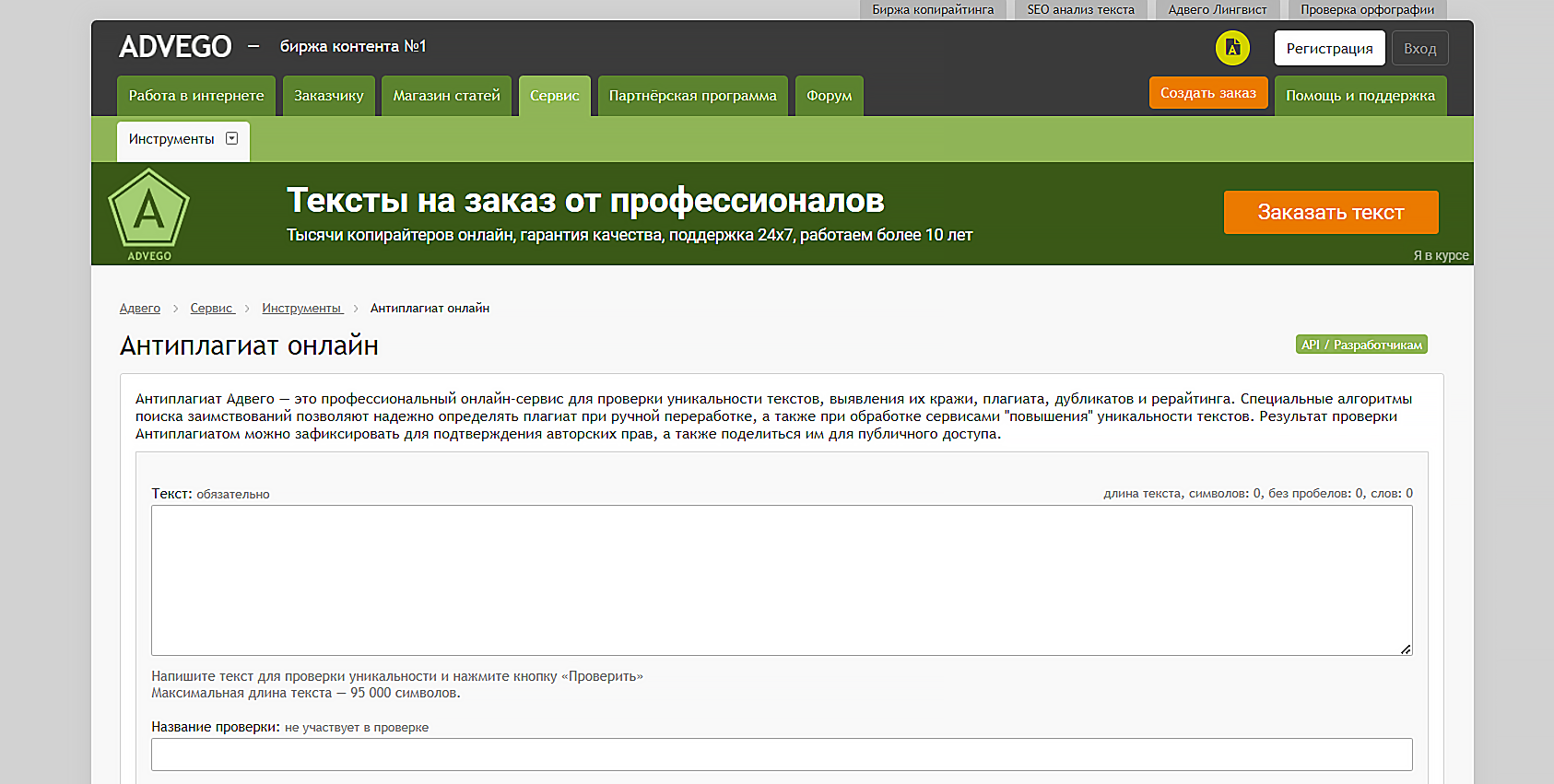This screenshot has height=784, width=1554.
Task: Expand the Инструменты dropdown arrow
Action: [232, 138]
